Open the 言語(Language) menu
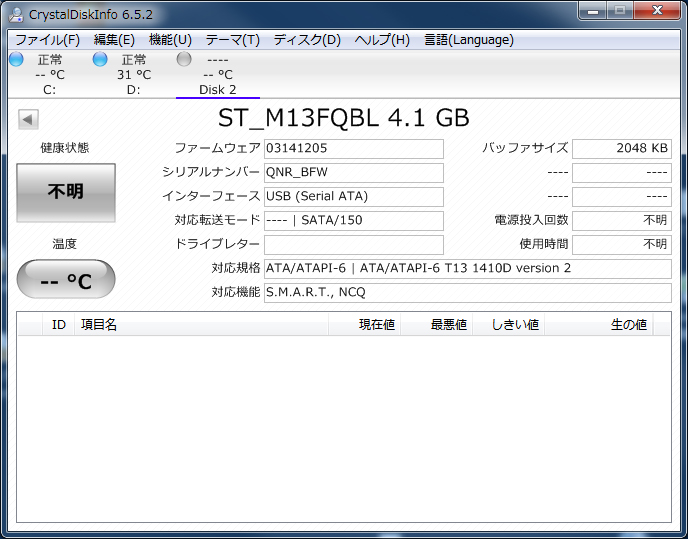688x539 pixels. (x=469, y=40)
